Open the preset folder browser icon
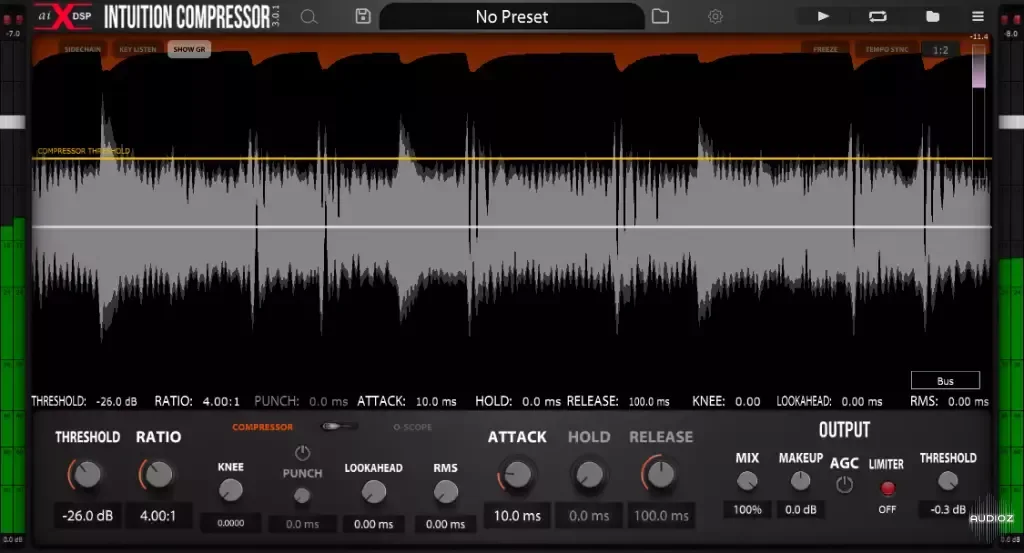The width and height of the screenshot is (1024, 553). [660, 16]
